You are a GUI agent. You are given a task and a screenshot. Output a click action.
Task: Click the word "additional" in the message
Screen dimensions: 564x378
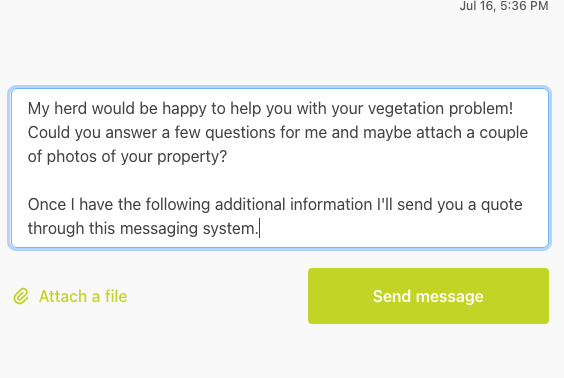coord(250,205)
